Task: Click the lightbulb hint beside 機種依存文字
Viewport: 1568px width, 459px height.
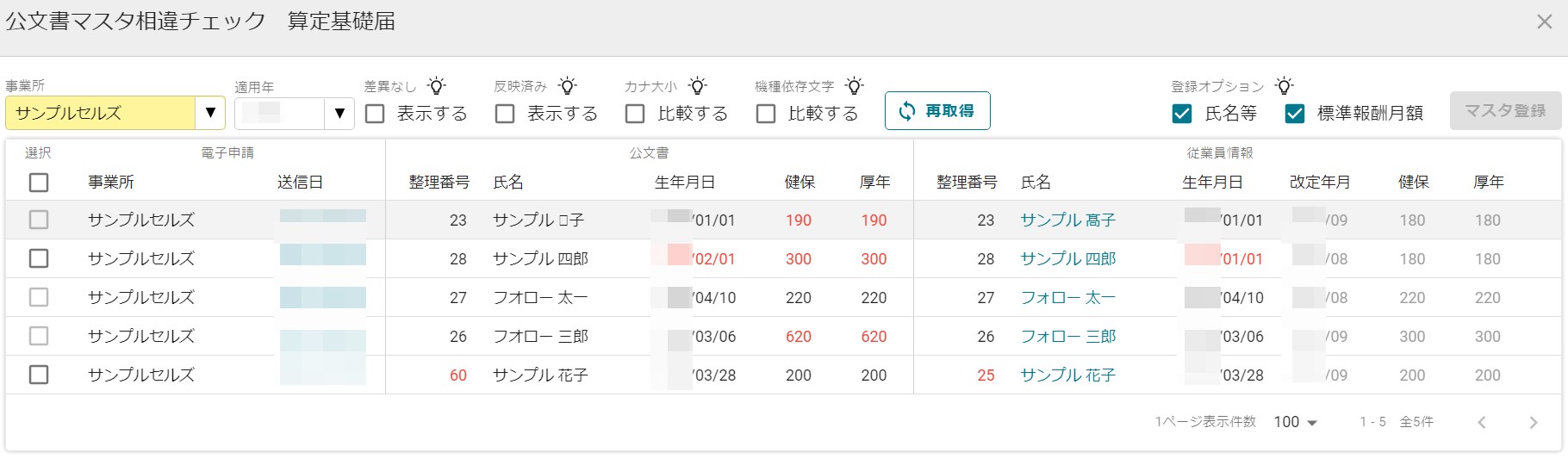Action: tap(854, 86)
